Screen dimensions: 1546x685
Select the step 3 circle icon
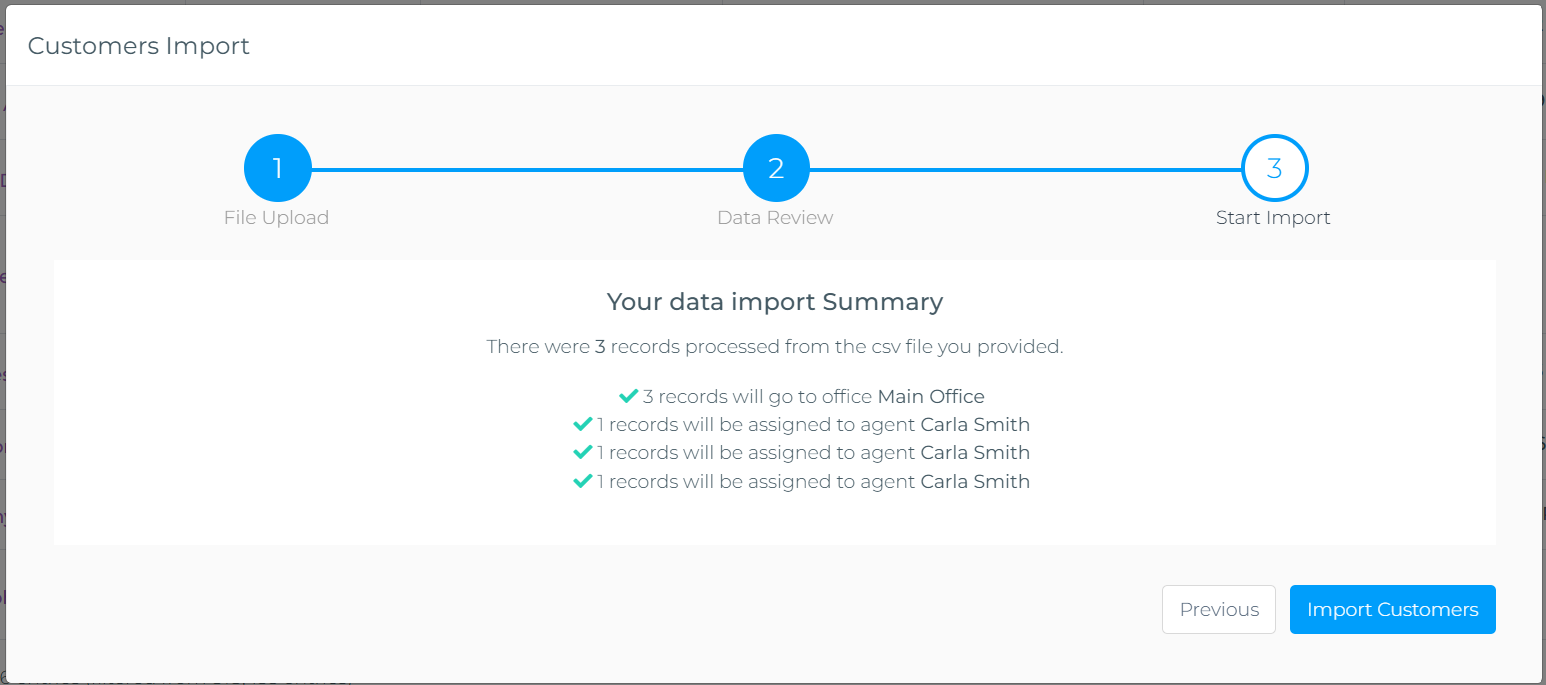point(1273,168)
